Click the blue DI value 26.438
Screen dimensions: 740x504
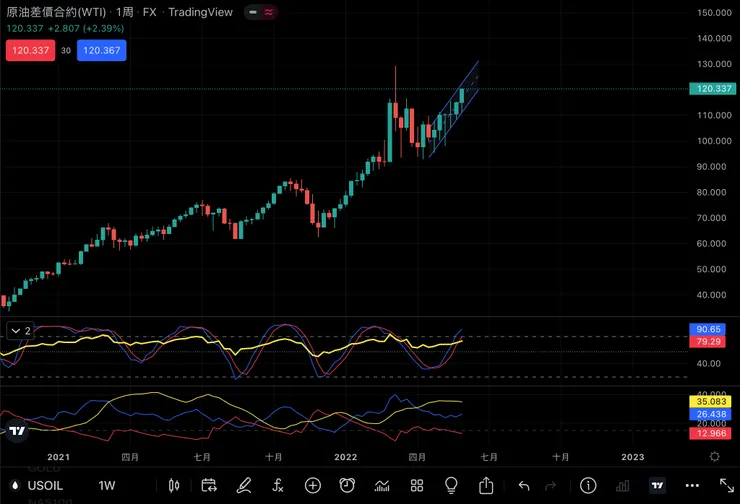pyautogui.click(x=710, y=414)
